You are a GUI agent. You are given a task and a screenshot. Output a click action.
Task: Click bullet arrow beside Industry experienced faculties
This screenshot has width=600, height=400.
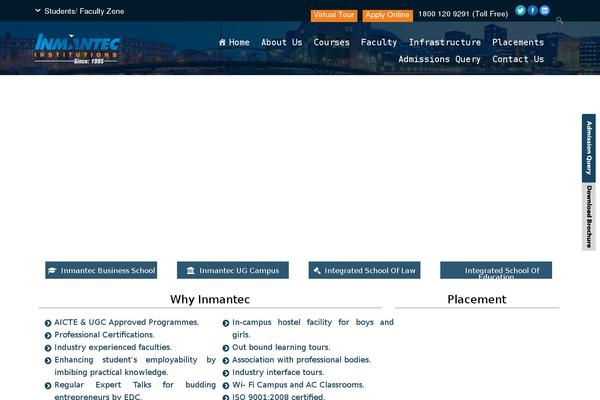48,348
